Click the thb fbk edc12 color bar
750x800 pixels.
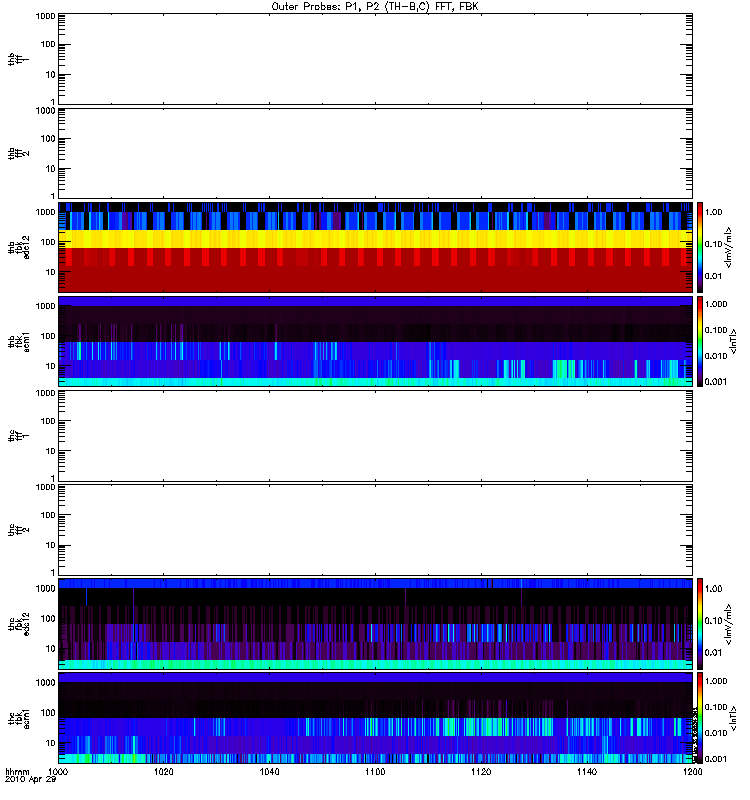click(x=700, y=247)
